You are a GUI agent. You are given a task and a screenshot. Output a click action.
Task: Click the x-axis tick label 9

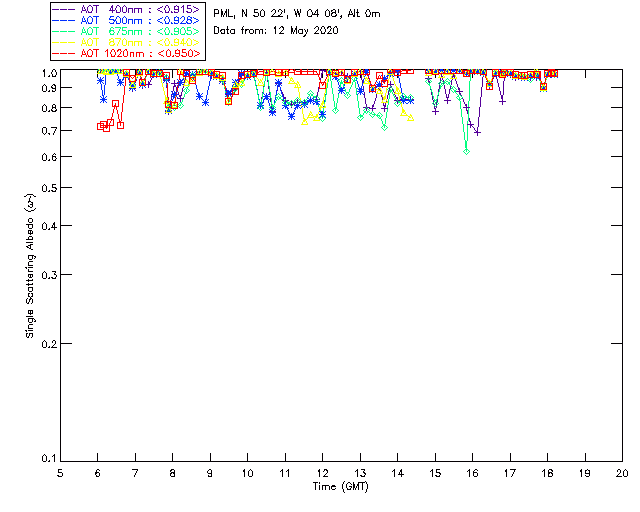coord(210,473)
